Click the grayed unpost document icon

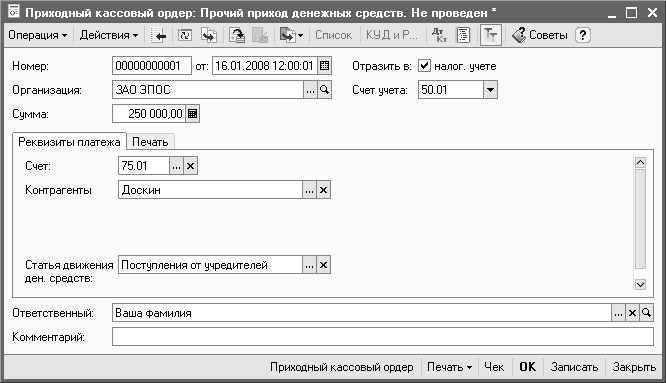[x=260, y=35]
